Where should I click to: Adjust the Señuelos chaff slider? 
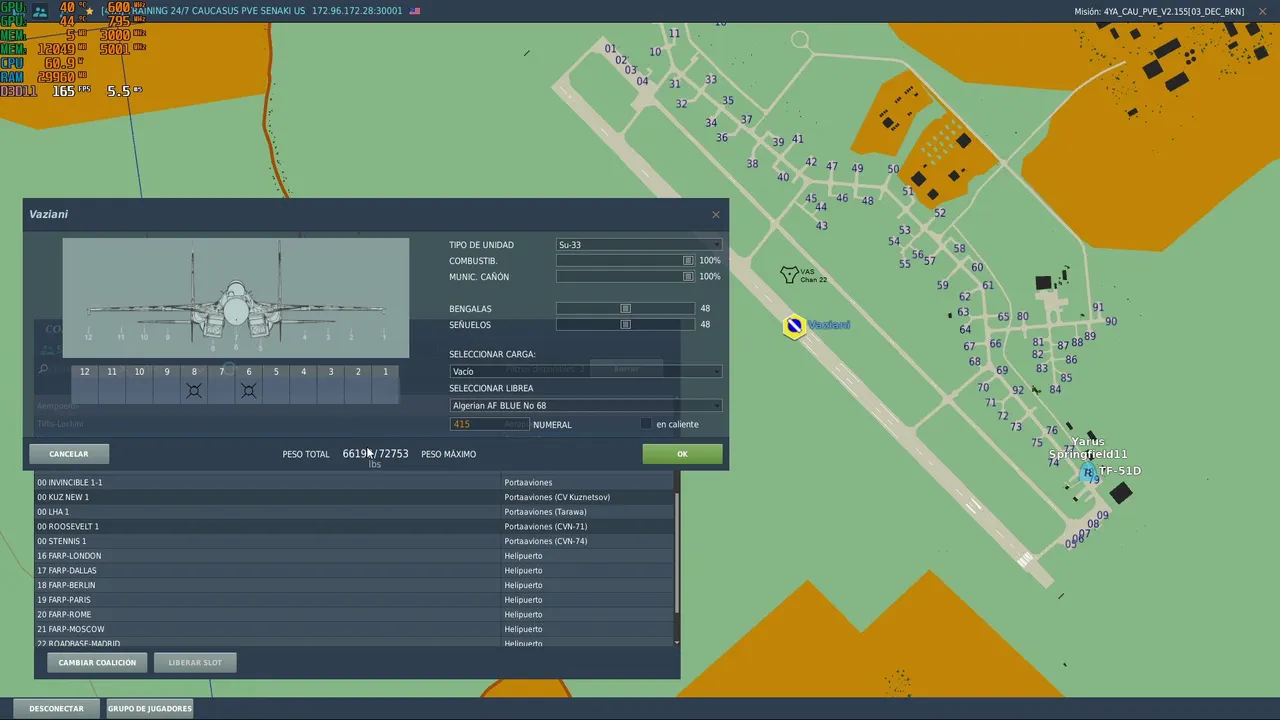pos(625,325)
